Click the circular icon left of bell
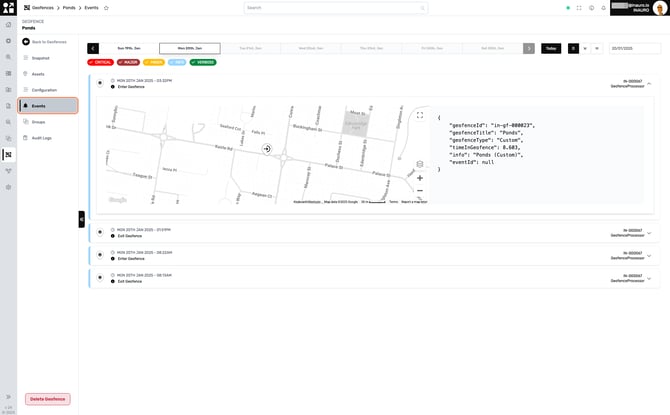Image resolution: width=670 pixels, height=415 pixels. pyautogui.click(x=591, y=8)
